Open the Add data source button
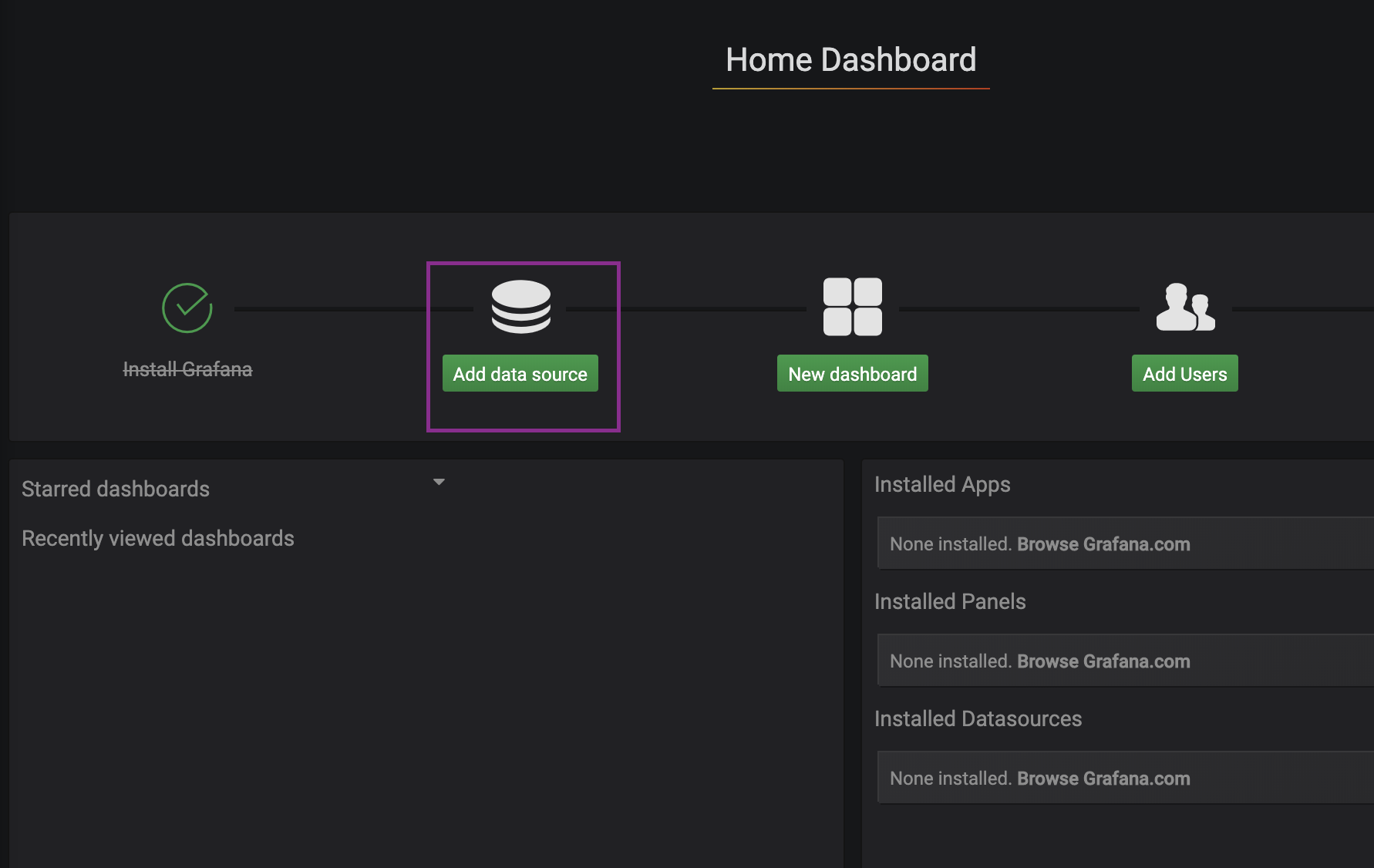The height and width of the screenshot is (868, 1374). pyautogui.click(x=520, y=374)
